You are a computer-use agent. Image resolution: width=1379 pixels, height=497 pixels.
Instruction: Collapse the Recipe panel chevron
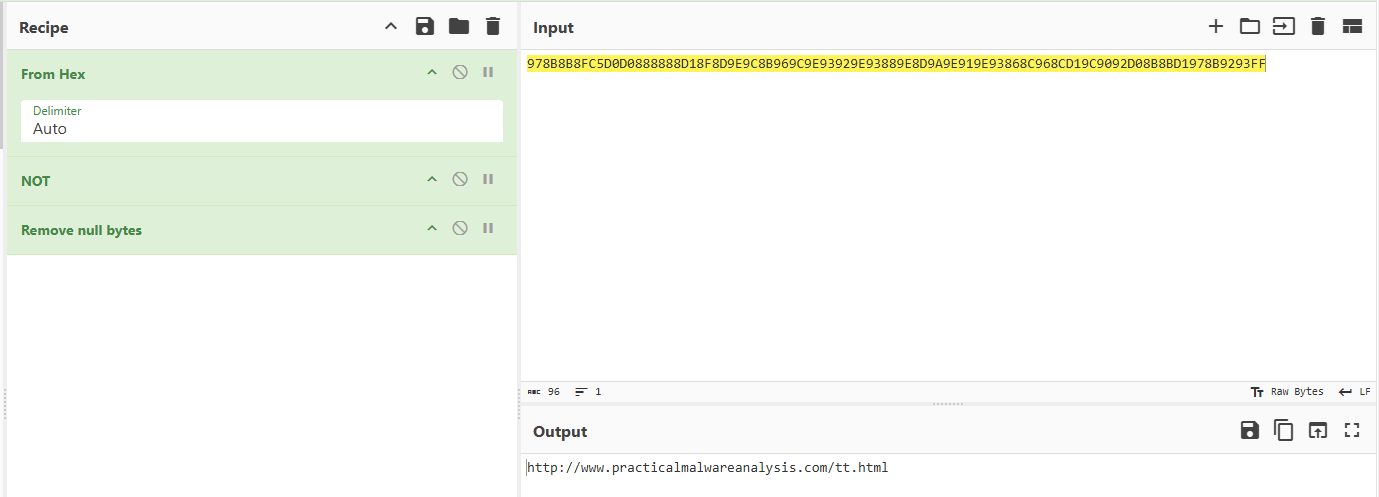pos(391,27)
